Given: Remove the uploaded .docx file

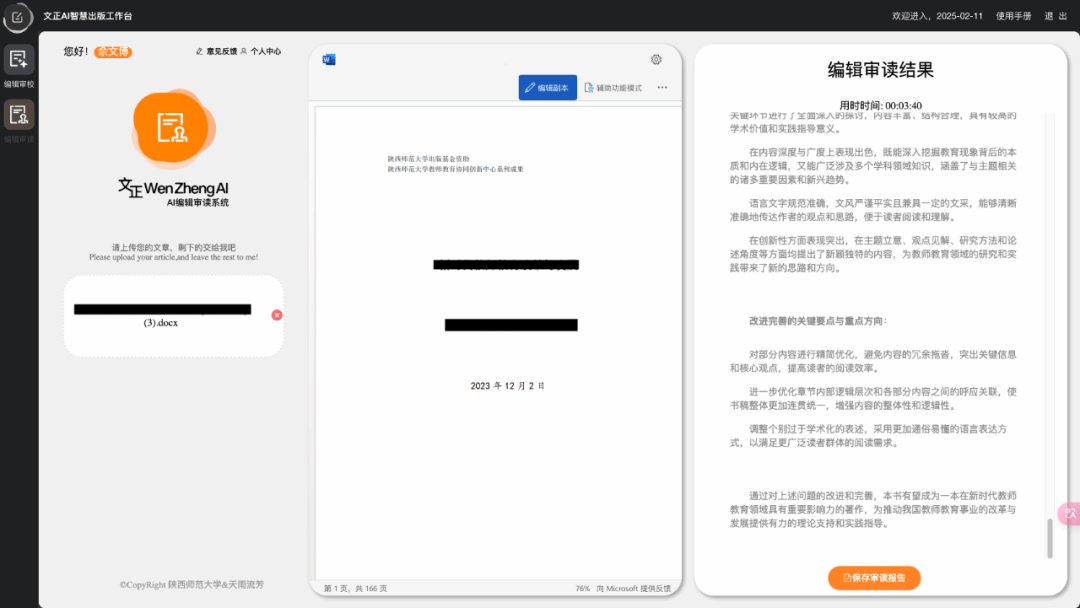Looking at the screenshot, I should coord(277,315).
